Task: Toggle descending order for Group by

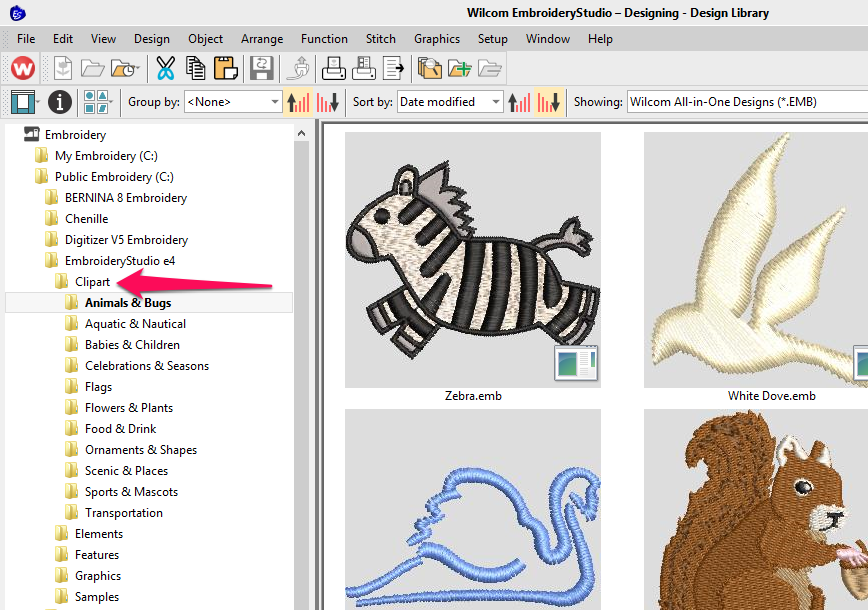Action: [x=328, y=102]
